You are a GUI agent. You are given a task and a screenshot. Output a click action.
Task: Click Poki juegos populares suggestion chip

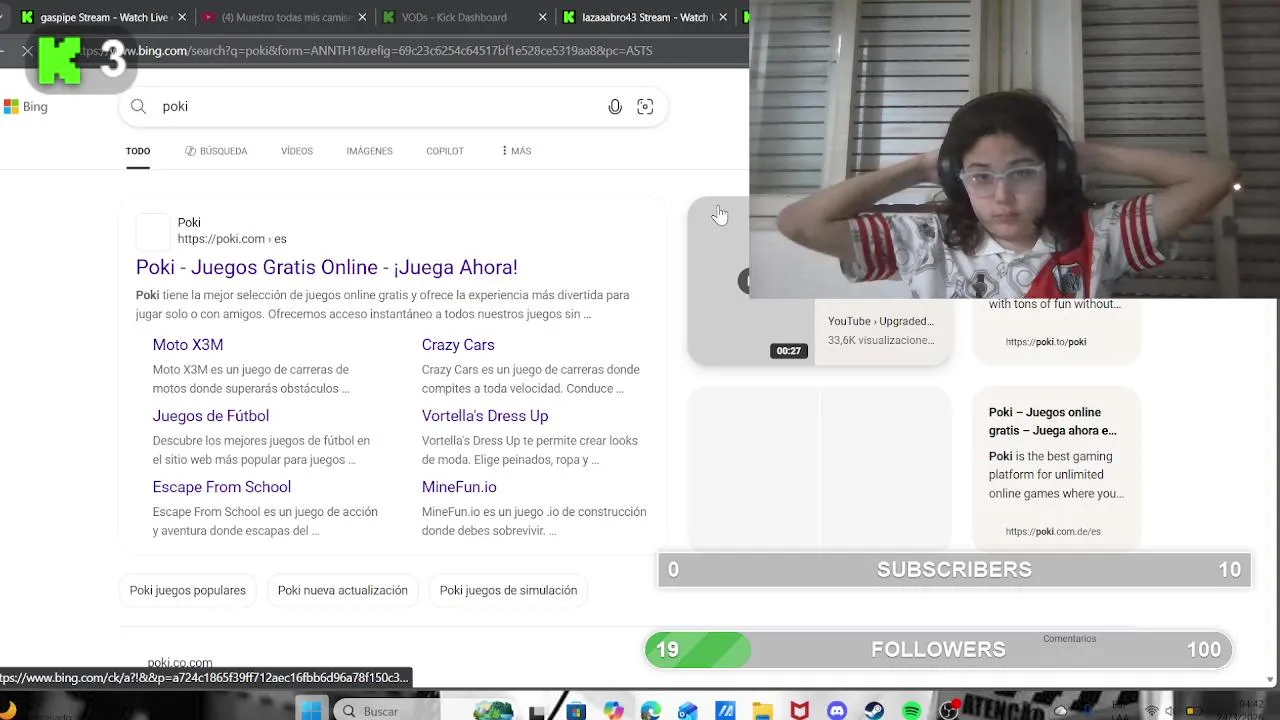188,590
